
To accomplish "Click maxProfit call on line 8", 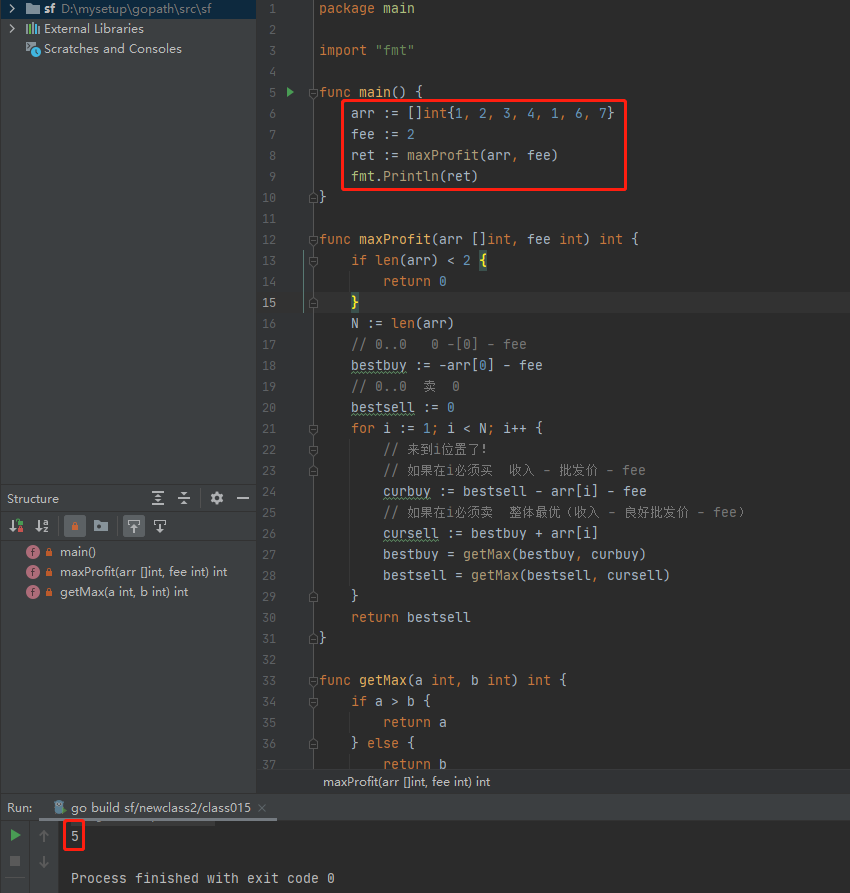I will click(443, 155).
